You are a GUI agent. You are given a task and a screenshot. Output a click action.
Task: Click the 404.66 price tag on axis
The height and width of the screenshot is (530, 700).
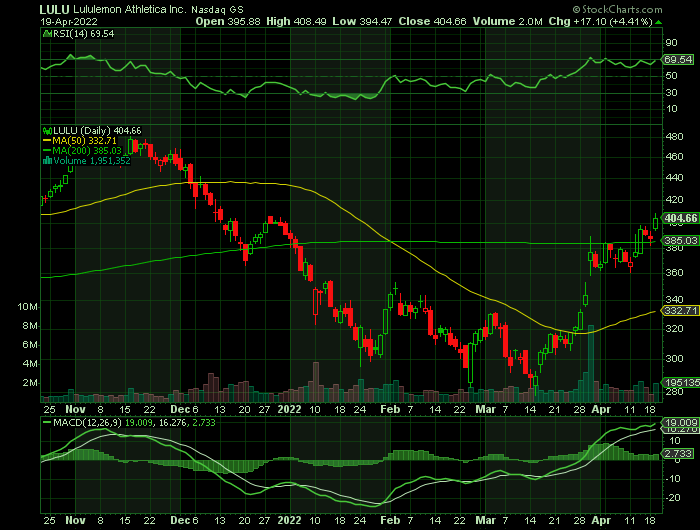point(680,218)
